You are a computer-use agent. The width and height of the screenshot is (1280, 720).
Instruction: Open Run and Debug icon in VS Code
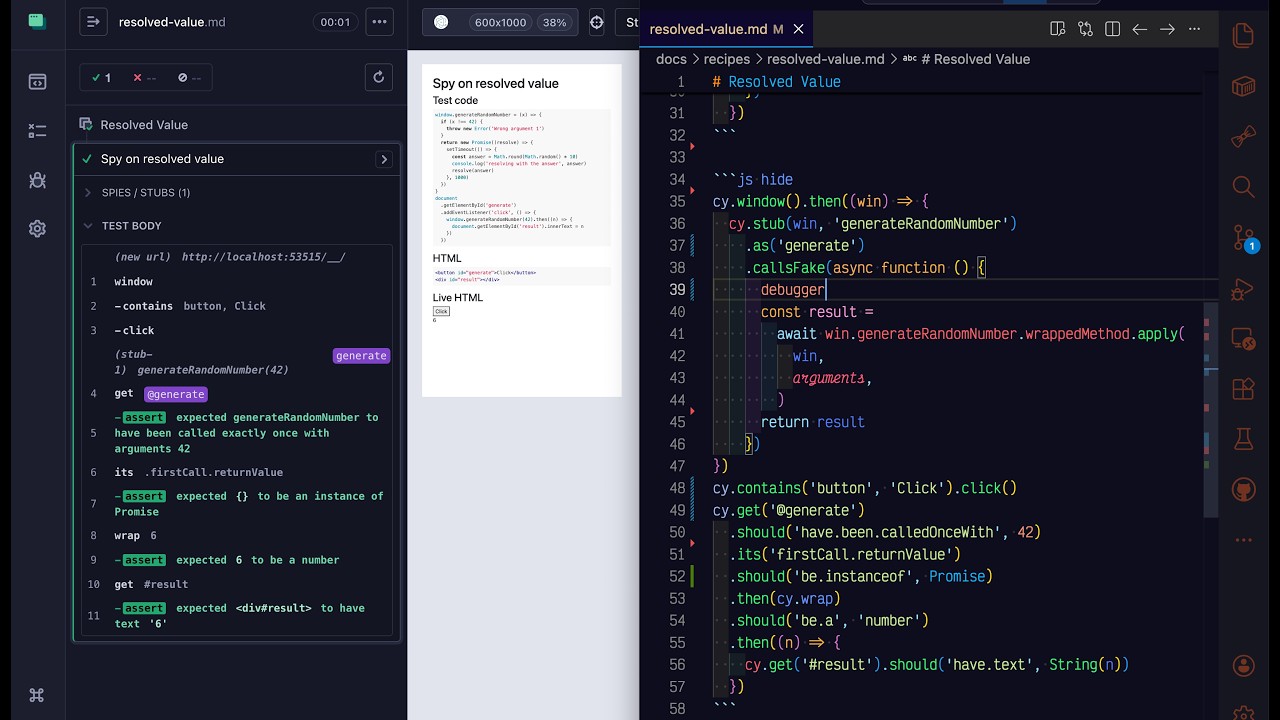(1244, 289)
